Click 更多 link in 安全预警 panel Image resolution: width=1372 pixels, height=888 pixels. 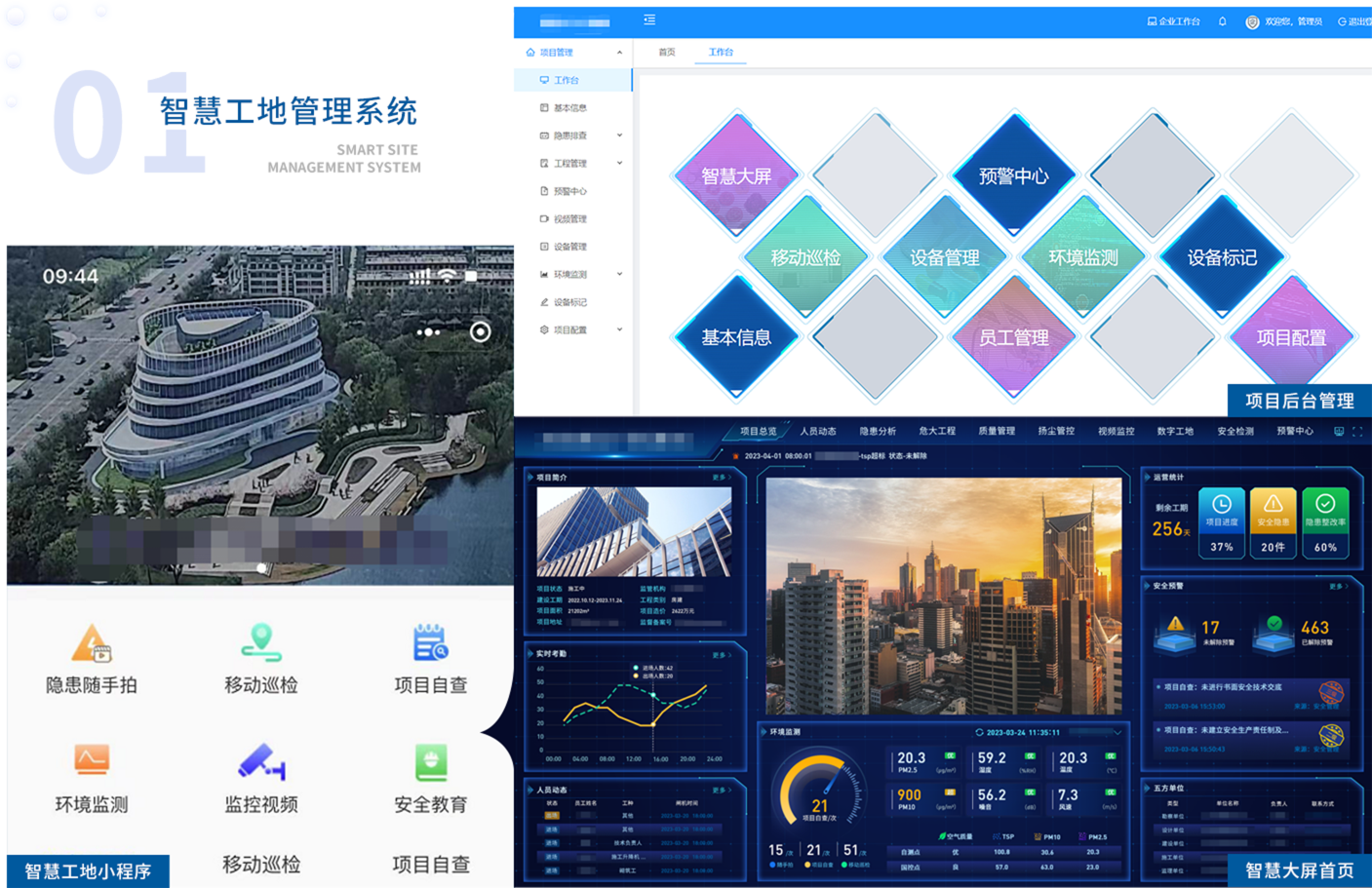coord(1338,586)
